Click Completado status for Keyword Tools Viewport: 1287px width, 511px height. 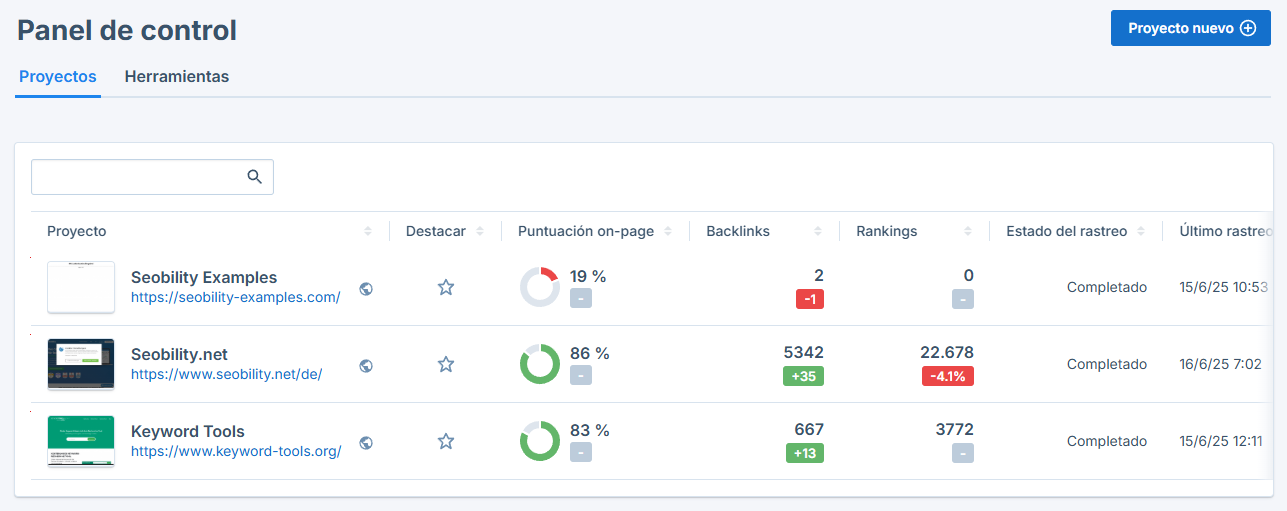click(1107, 441)
